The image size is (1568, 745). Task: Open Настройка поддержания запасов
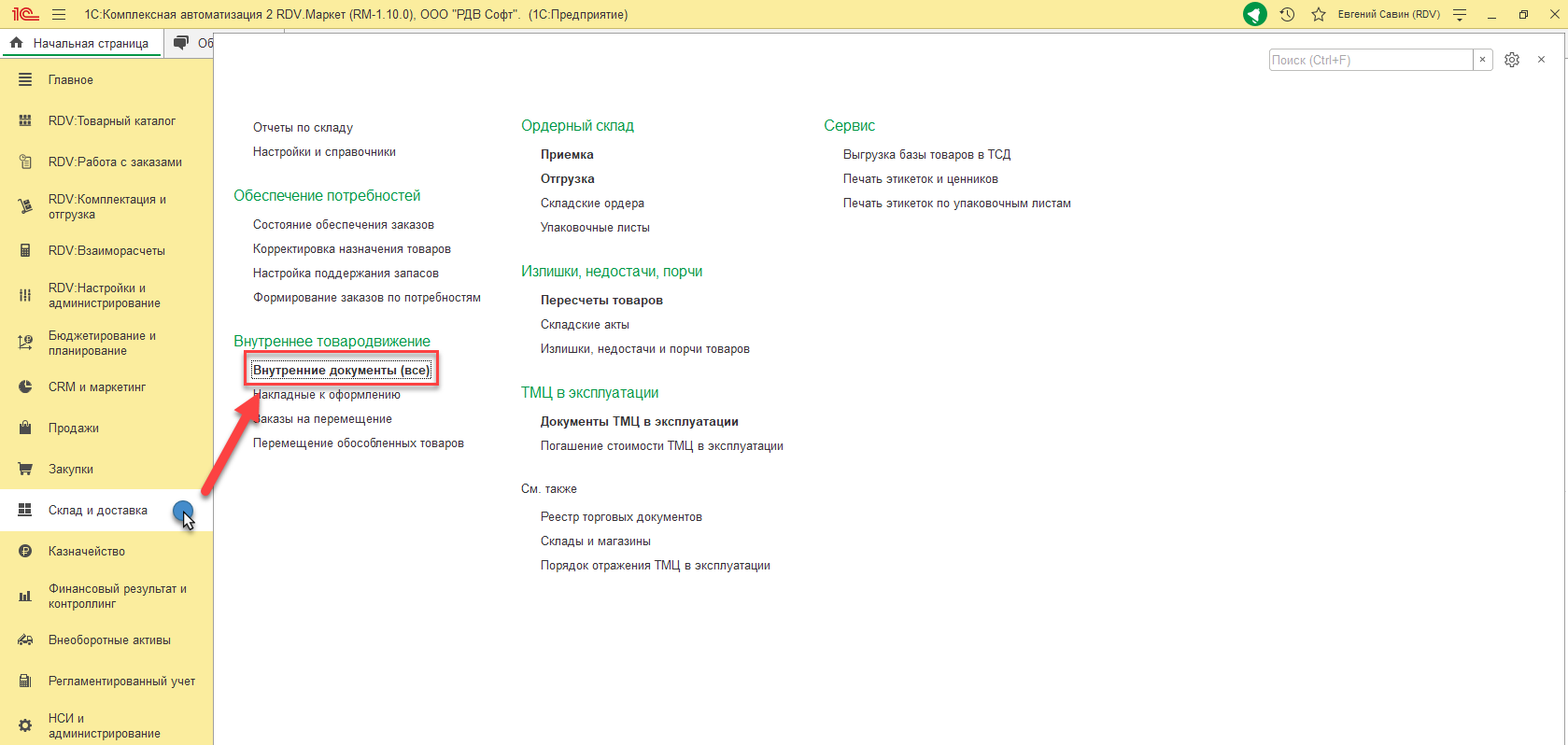(x=346, y=274)
